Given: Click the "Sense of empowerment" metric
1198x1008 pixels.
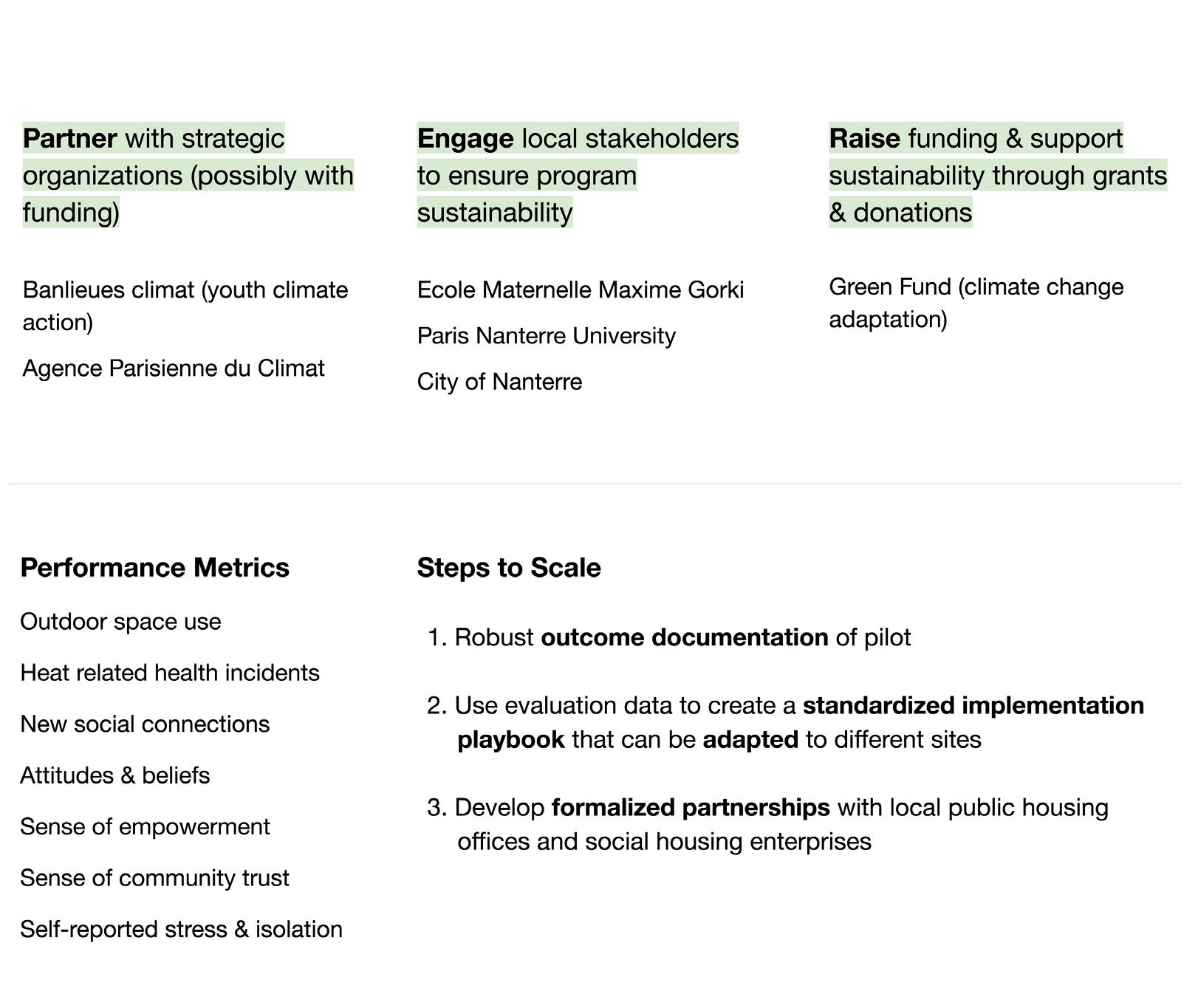Looking at the screenshot, I should [145, 827].
